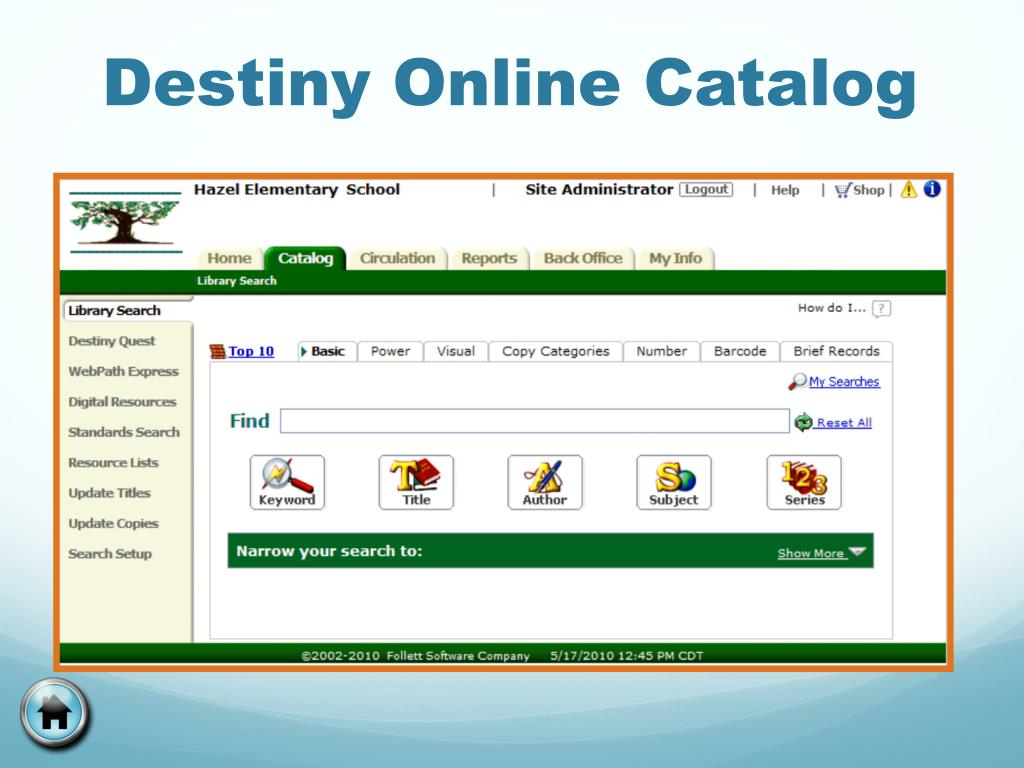This screenshot has height=768, width=1024.
Task: Open the Top 10 link
Action: click(251, 351)
